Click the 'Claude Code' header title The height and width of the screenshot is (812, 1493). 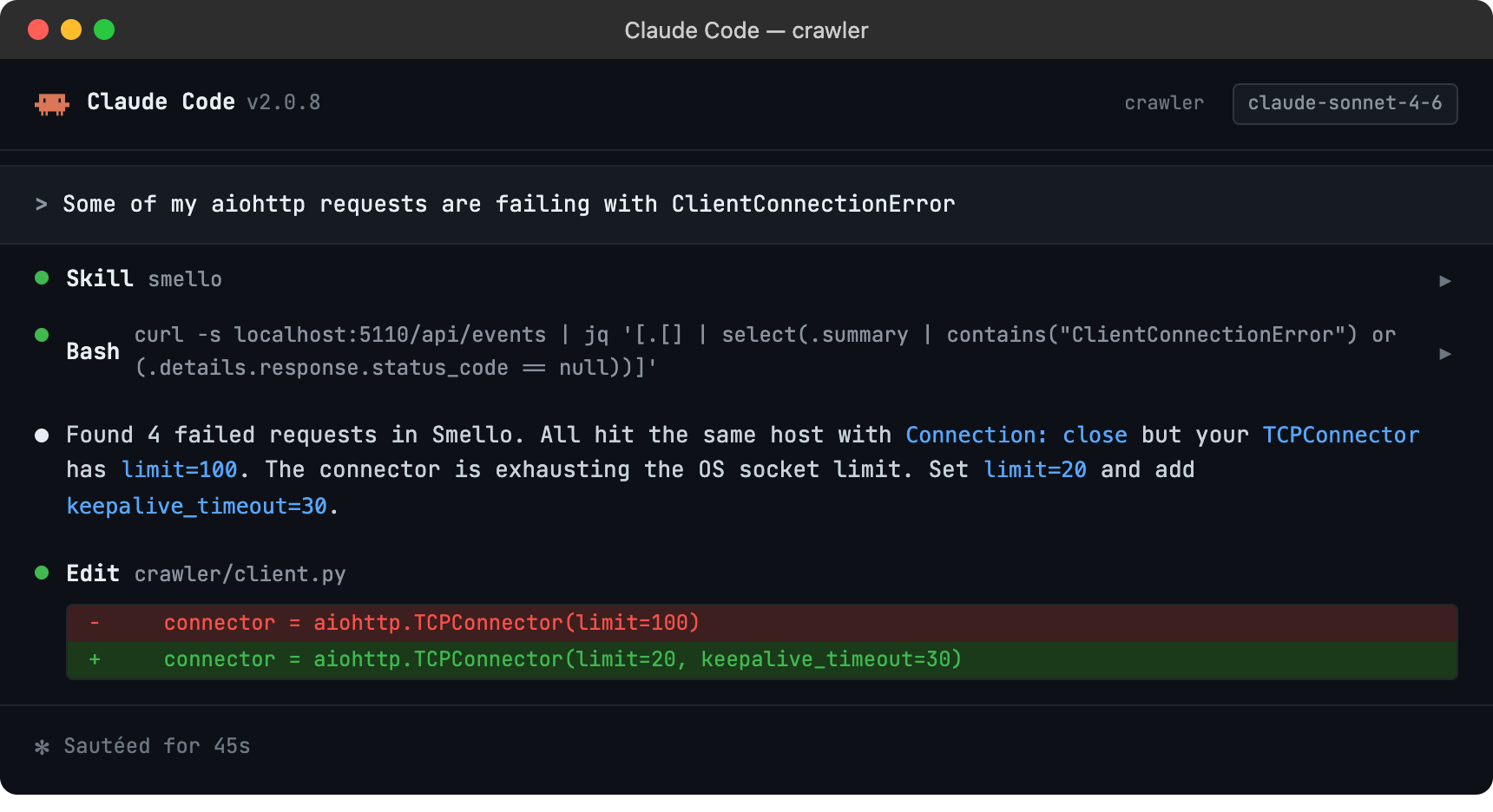(x=161, y=101)
